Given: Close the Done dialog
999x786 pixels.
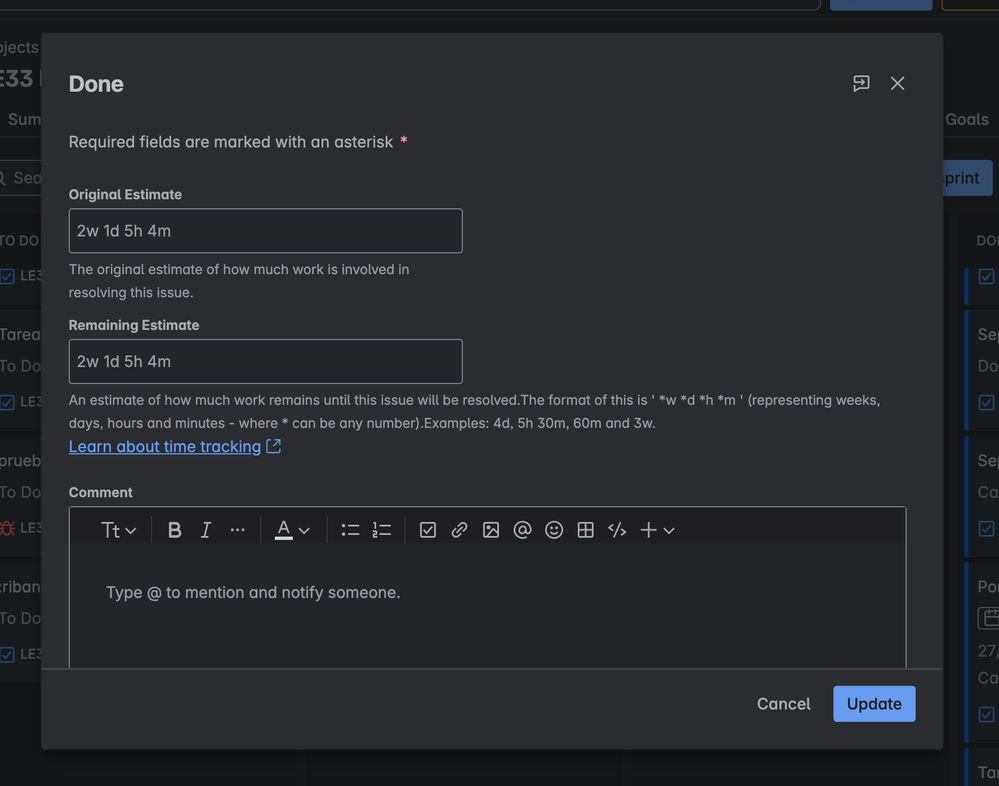Looking at the screenshot, I should tap(898, 83).
